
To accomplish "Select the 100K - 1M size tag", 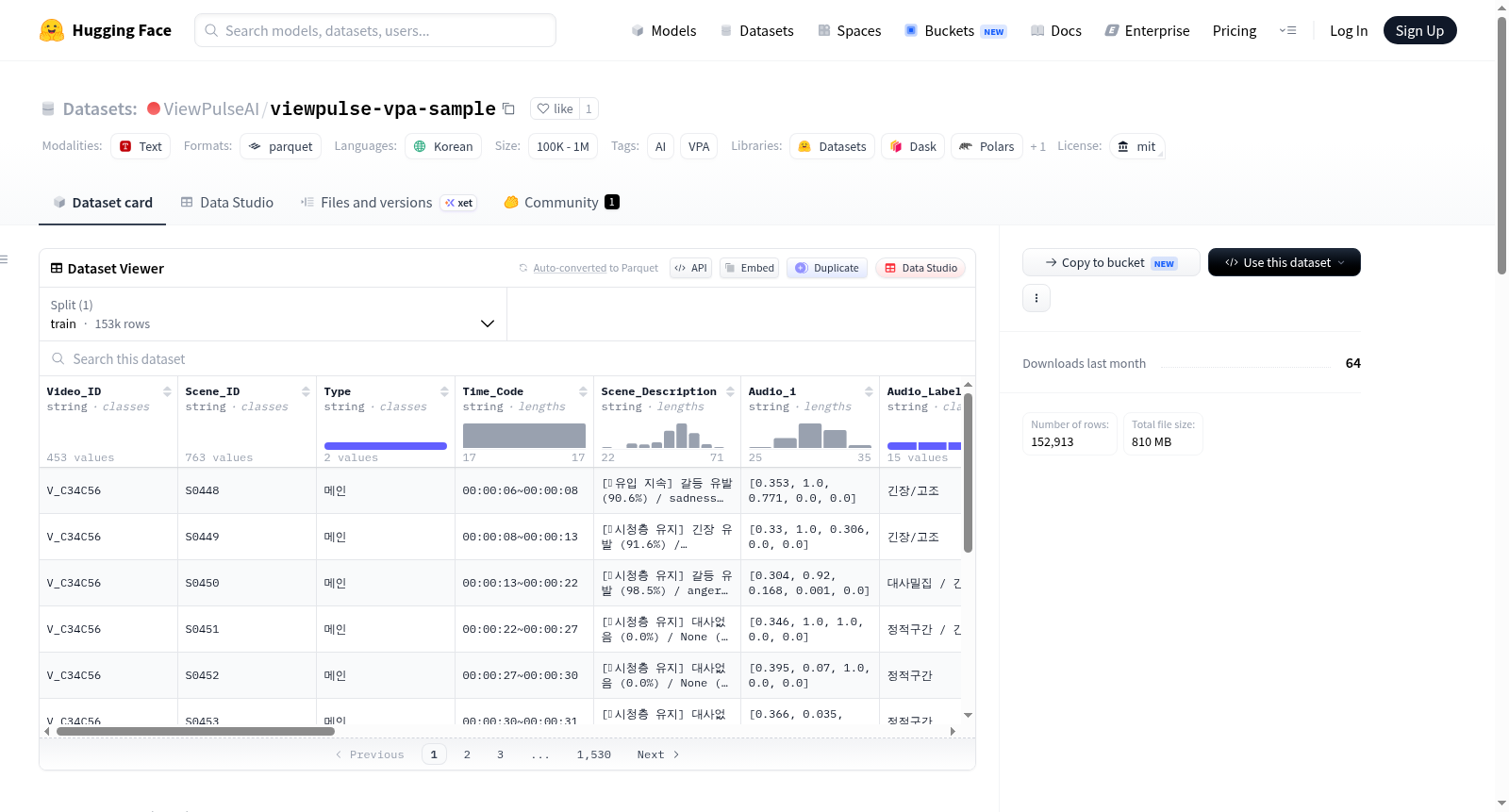I will (x=563, y=146).
